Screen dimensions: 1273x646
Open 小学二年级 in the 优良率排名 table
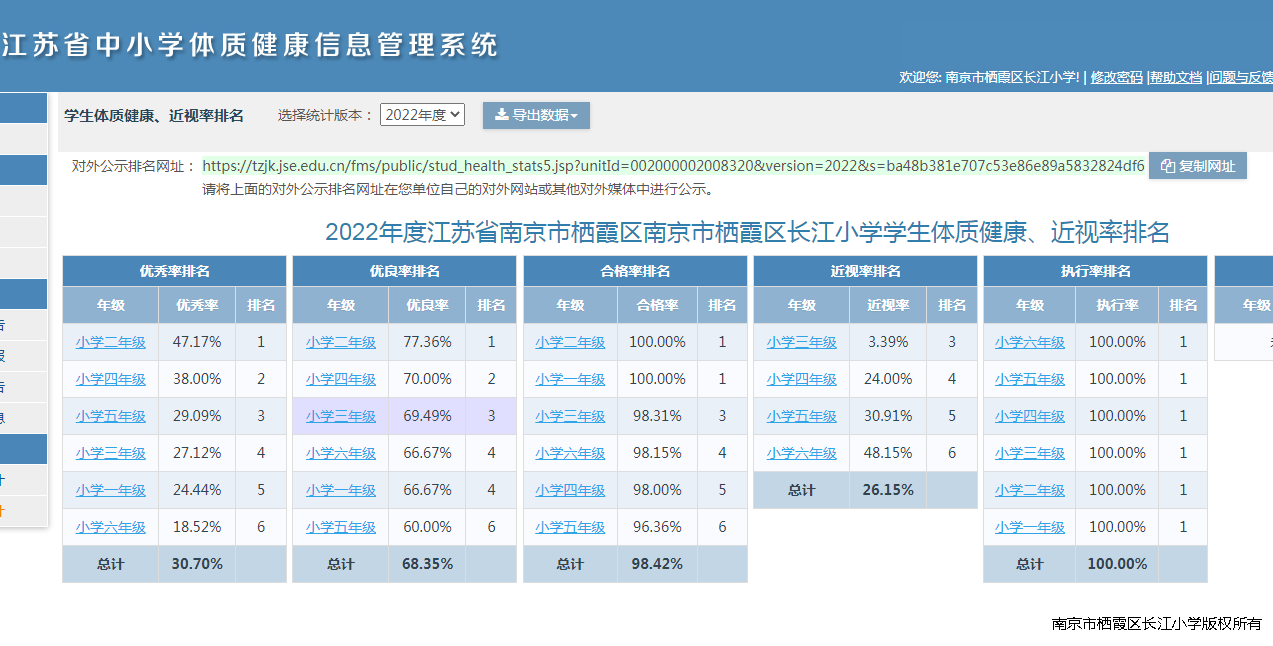click(x=341, y=342)
